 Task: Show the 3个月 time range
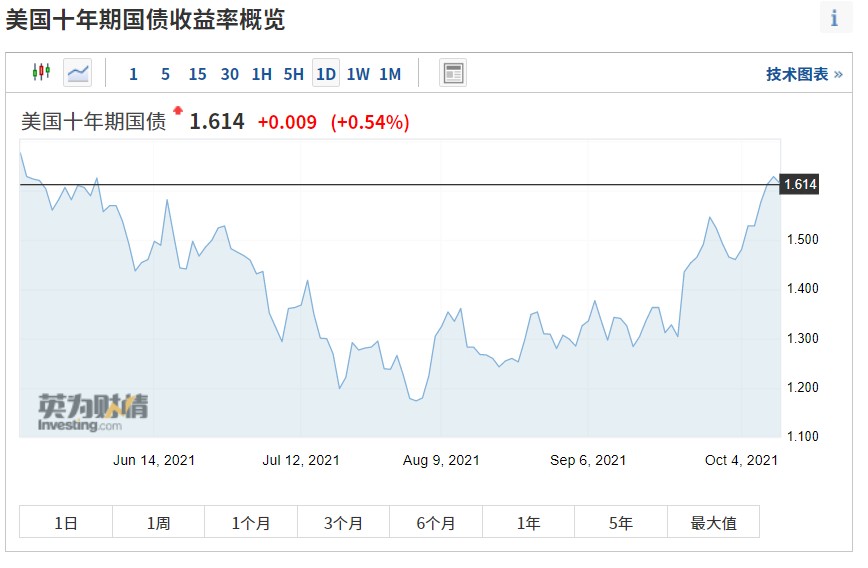343,521
